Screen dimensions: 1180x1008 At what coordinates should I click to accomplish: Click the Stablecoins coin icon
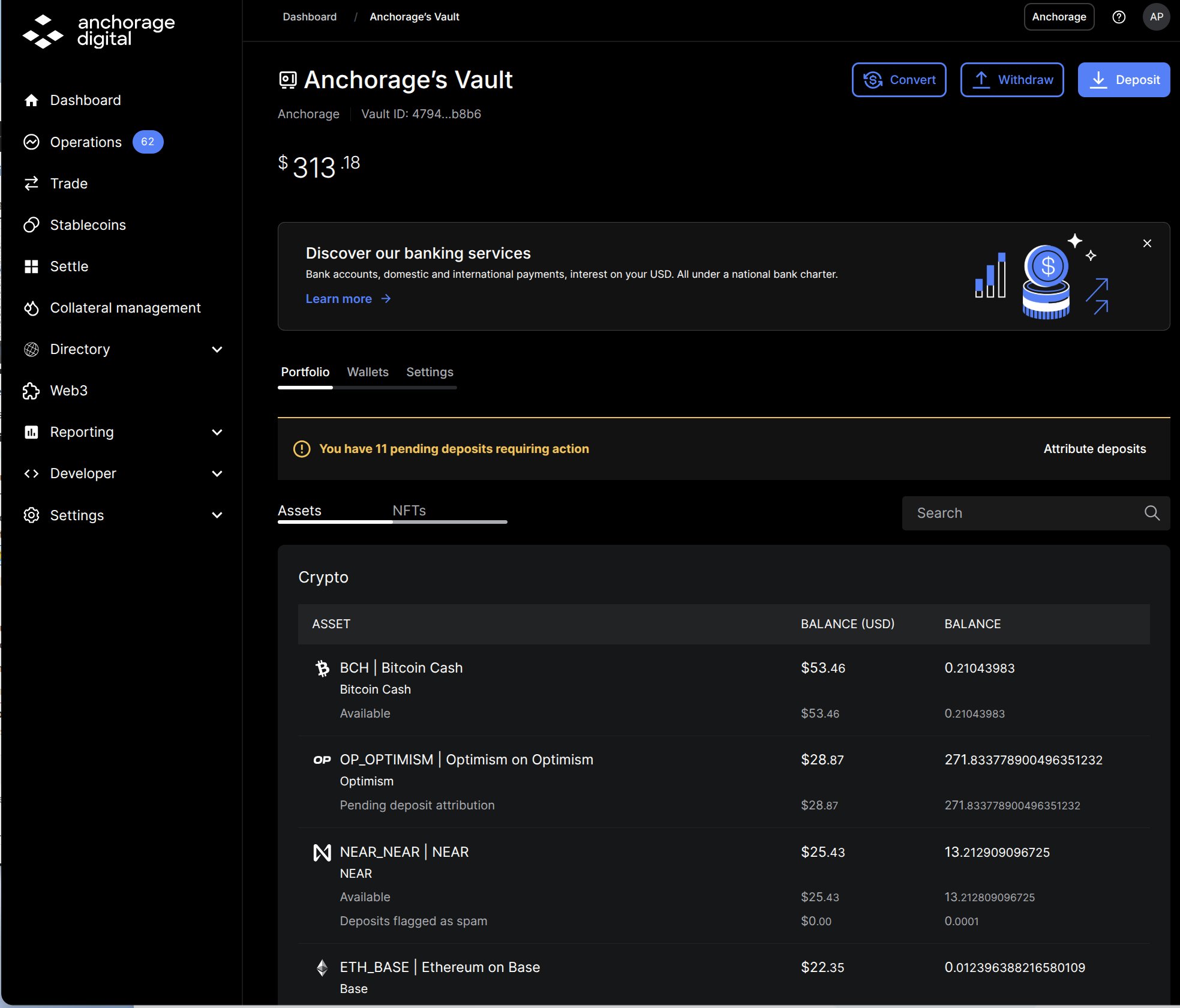pos(31,224)
